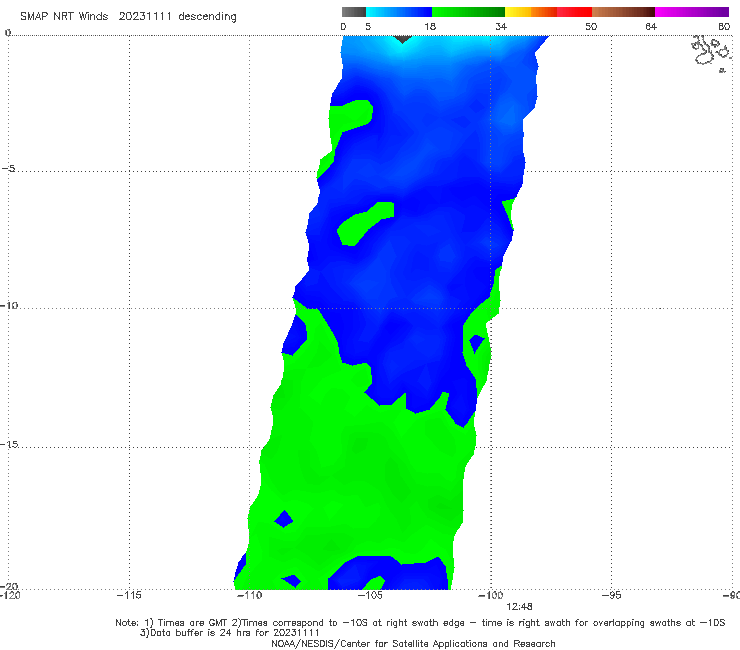
Task: Click the color bar label '50'
Action: 591,26
